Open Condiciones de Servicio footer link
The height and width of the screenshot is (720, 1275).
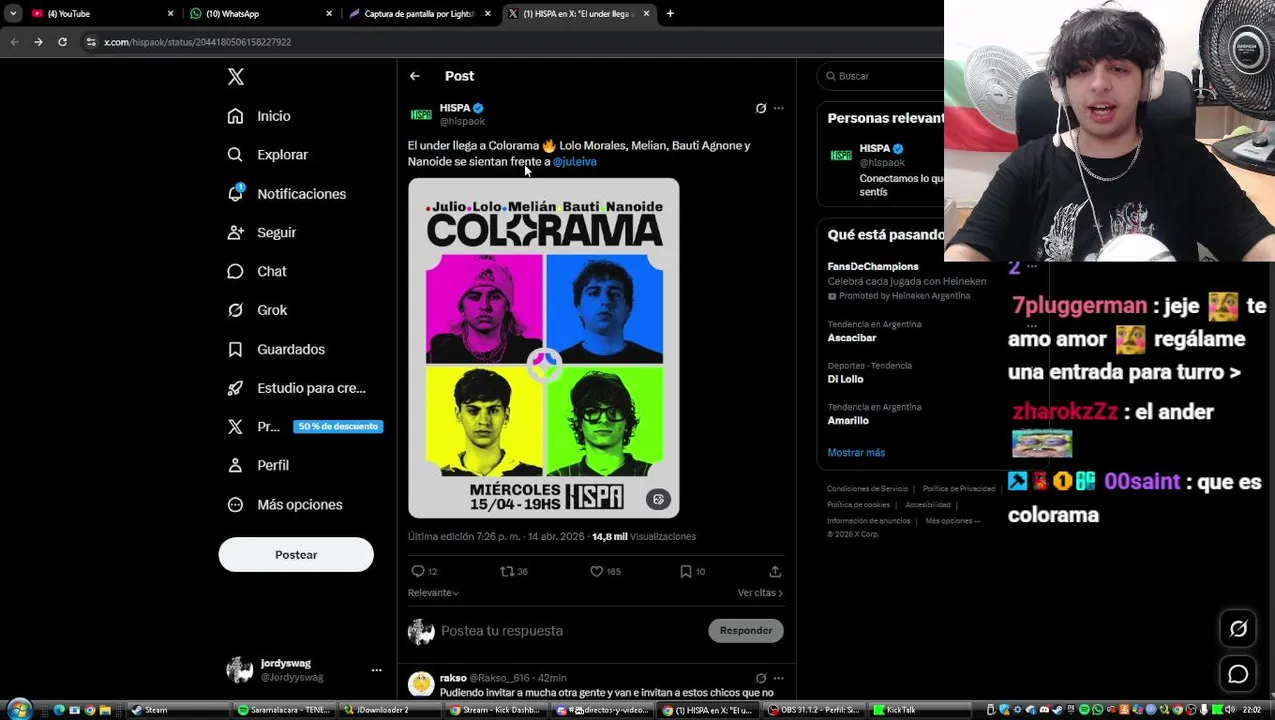[867, 489]
